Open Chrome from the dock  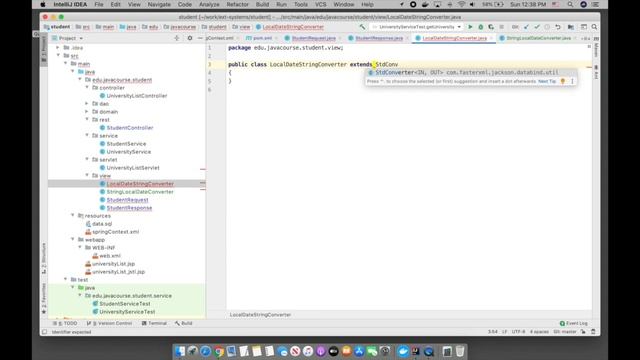[218, 351]
